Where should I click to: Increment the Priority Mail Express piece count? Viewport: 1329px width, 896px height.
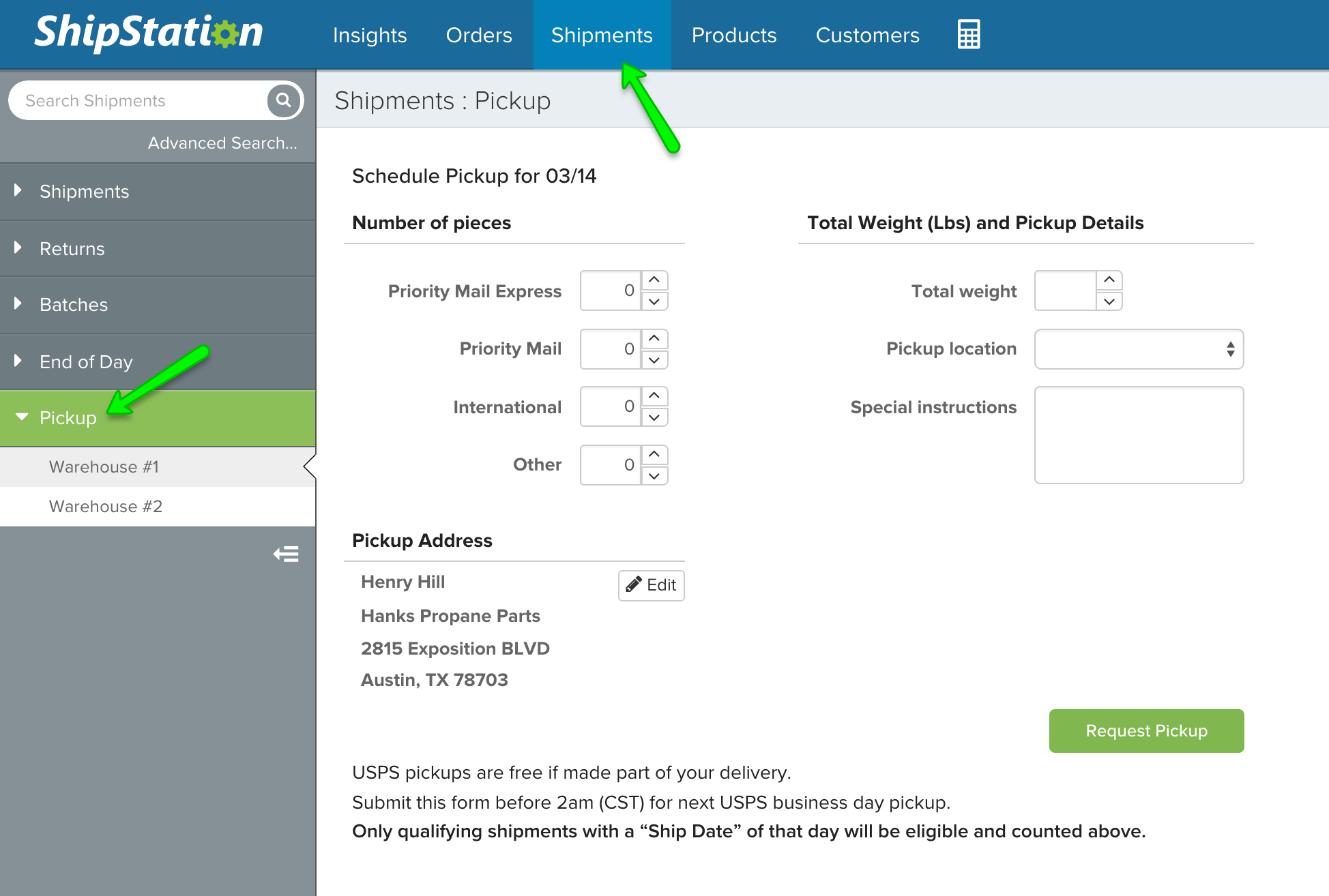(x=654, y=280)
